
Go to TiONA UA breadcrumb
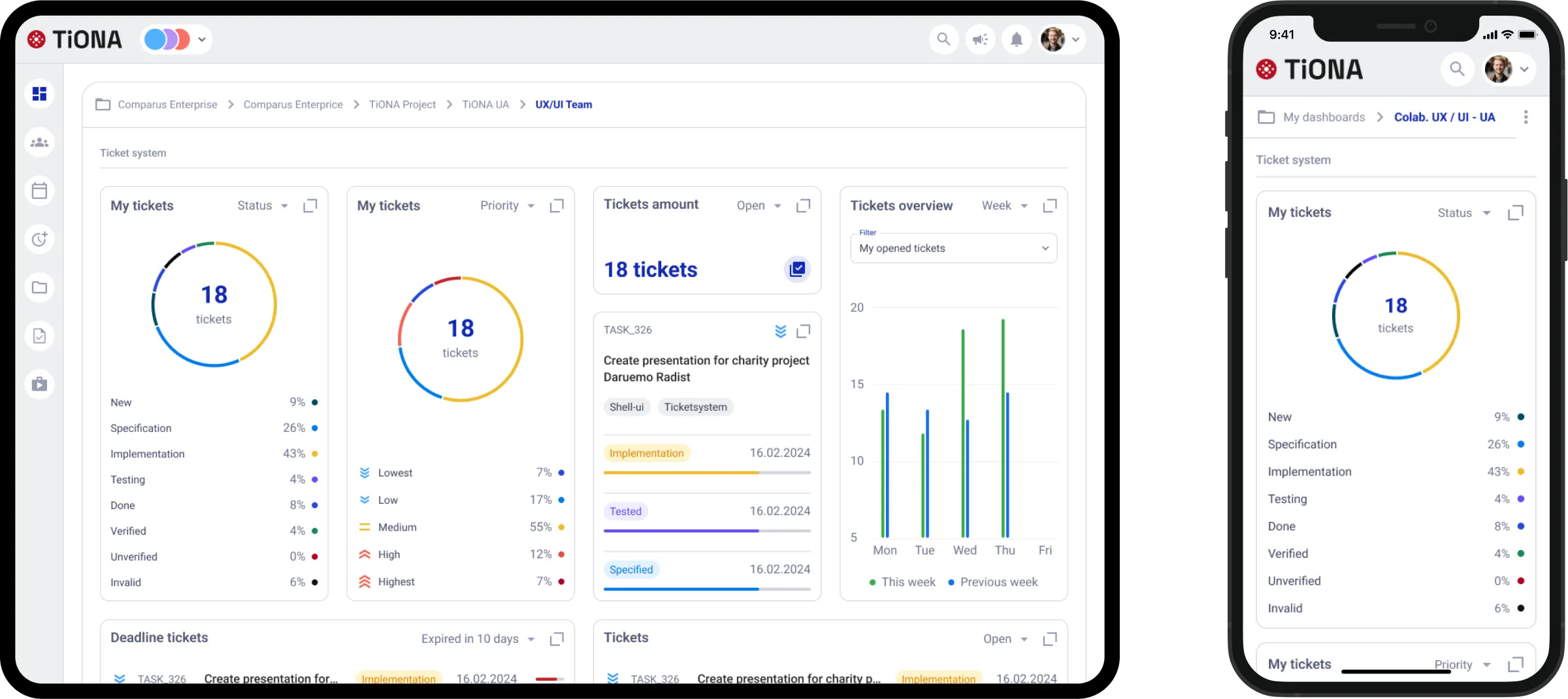[485, 105]
